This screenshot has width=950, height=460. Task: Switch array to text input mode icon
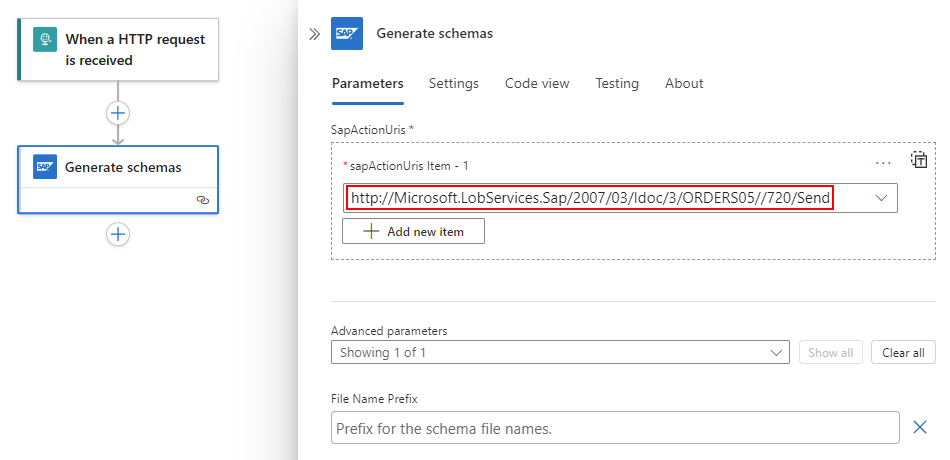[919, 160]
